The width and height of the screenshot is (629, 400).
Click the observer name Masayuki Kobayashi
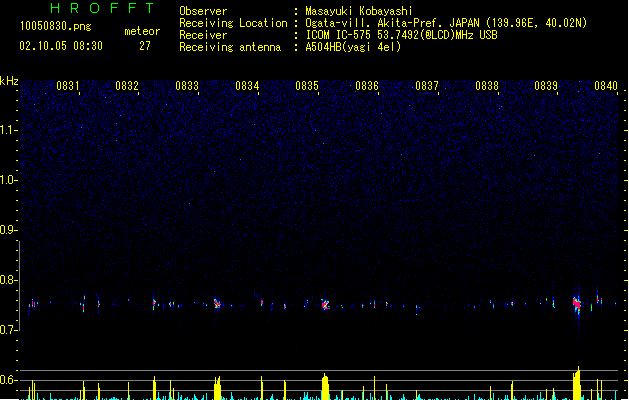click(x=358, y=11)
